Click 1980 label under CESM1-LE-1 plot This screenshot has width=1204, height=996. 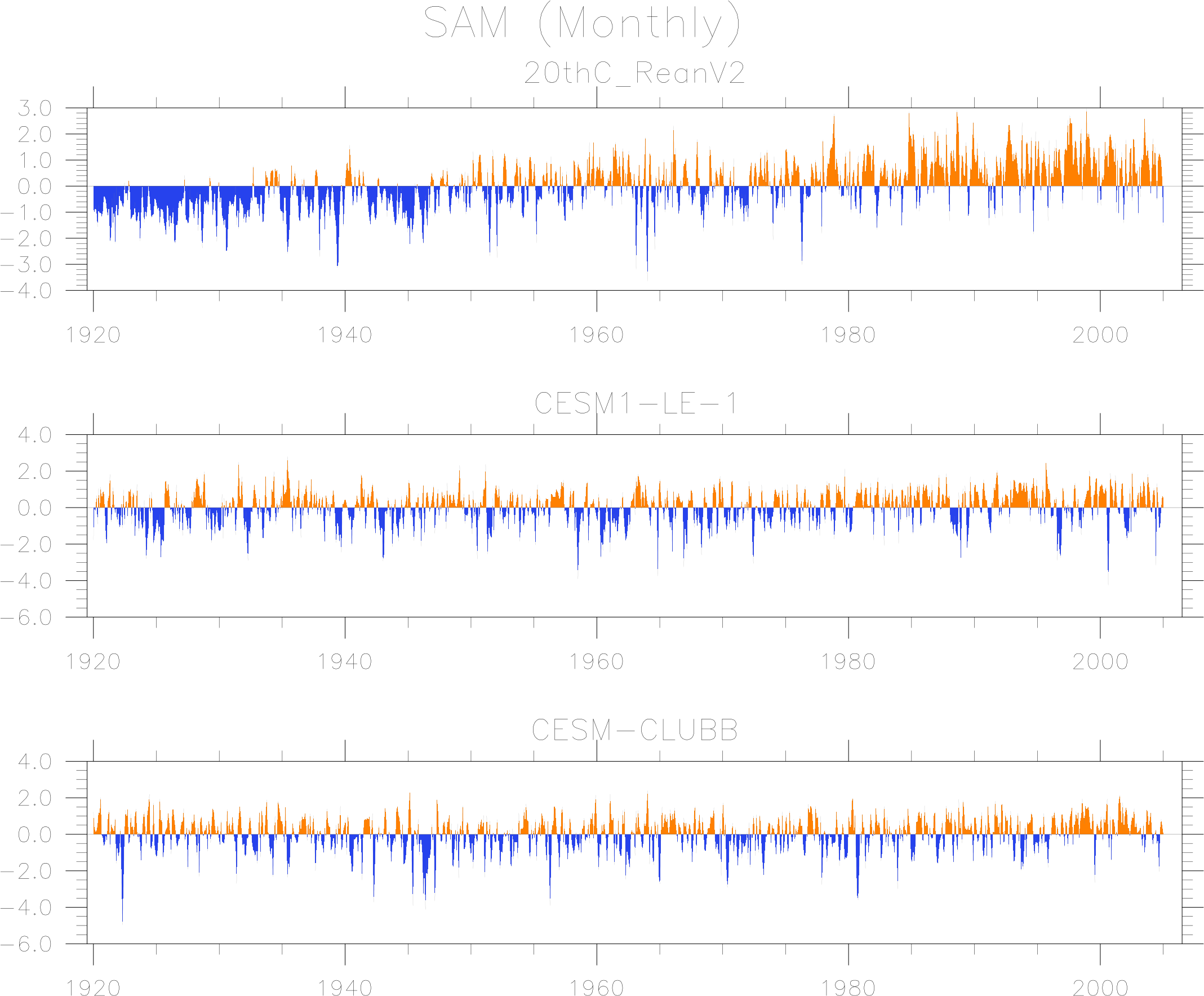(848, 662)
